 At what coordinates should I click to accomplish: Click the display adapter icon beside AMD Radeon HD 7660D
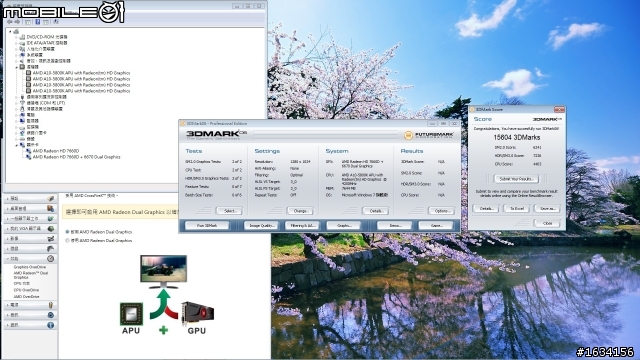(29, 151)
